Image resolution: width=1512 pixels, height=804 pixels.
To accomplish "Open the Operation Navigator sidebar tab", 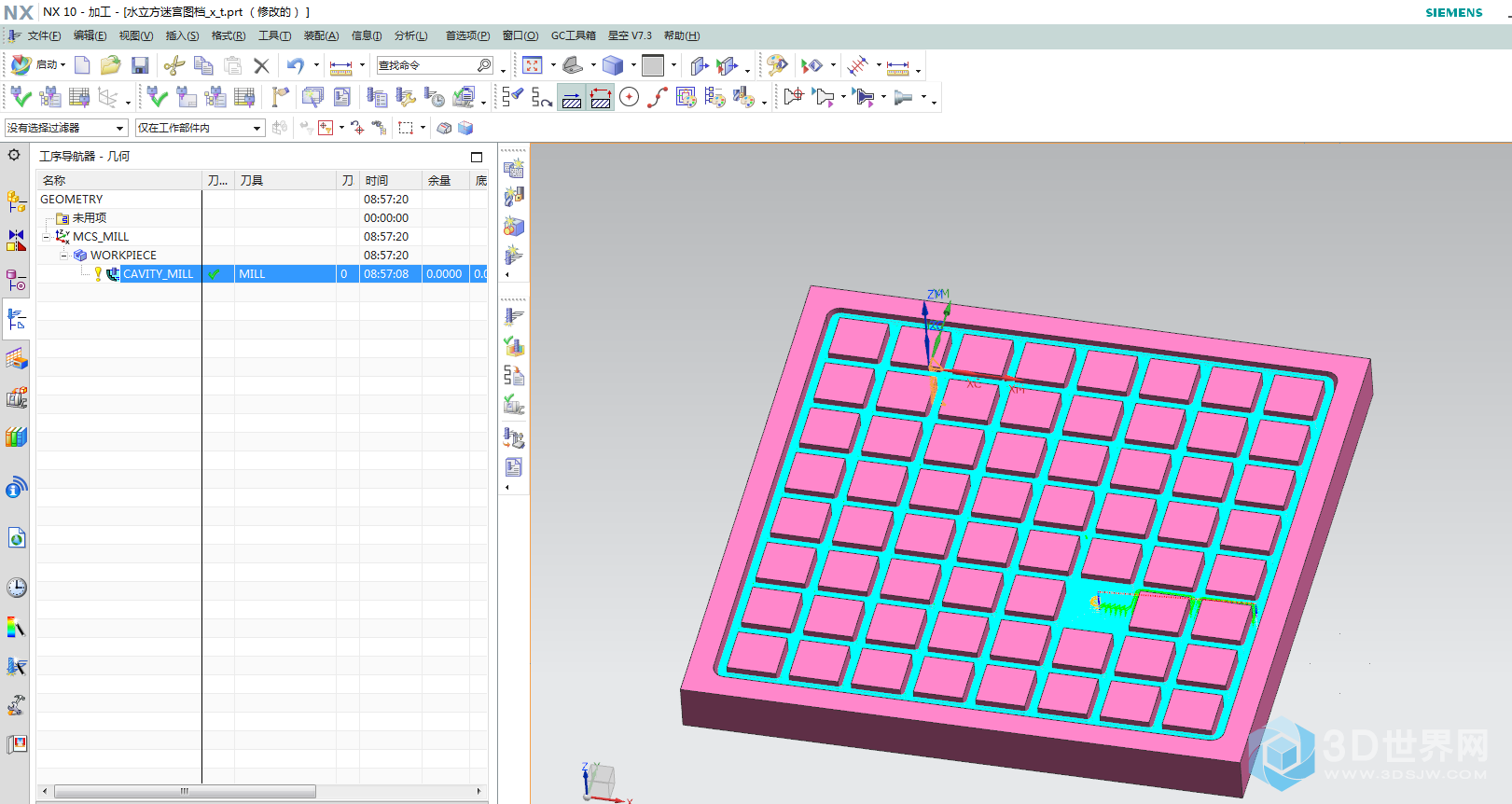I will click(x=16, y=319).
